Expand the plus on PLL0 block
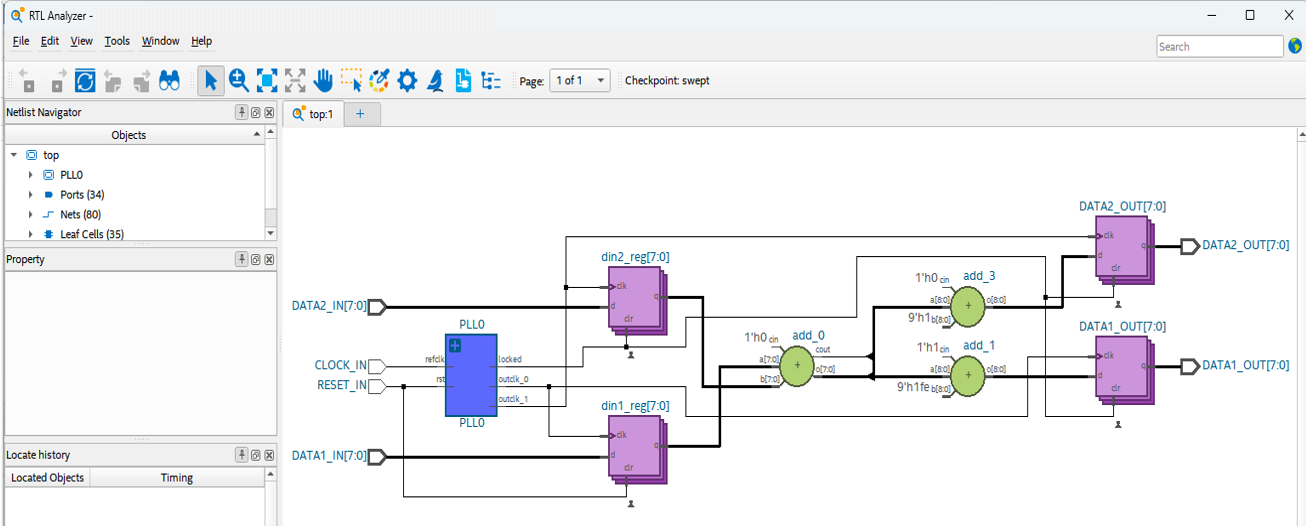 click(455, 346)
